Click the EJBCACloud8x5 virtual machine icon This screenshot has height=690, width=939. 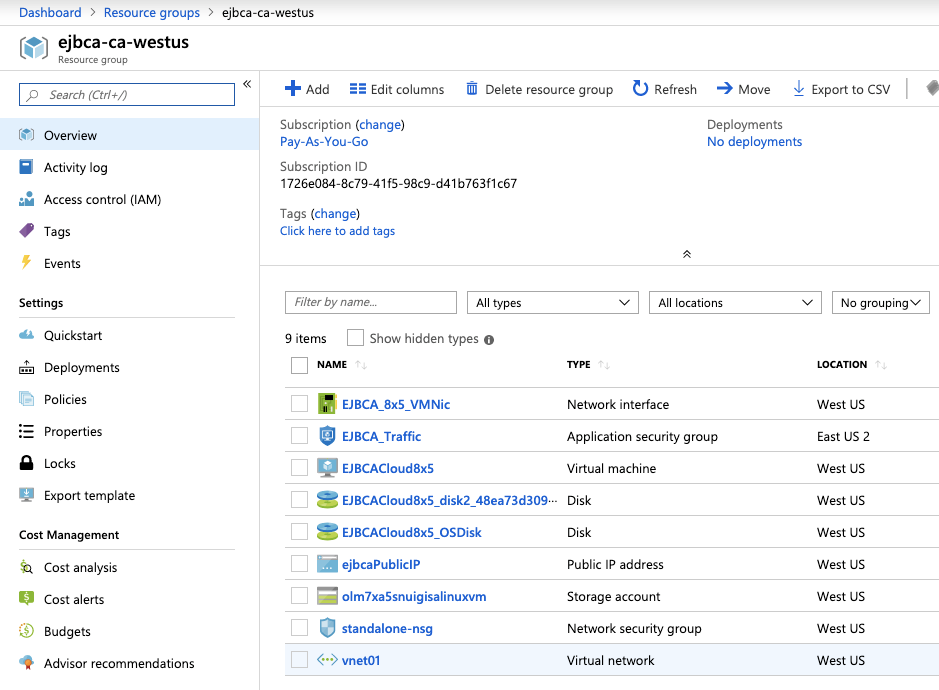coord(327,468)
